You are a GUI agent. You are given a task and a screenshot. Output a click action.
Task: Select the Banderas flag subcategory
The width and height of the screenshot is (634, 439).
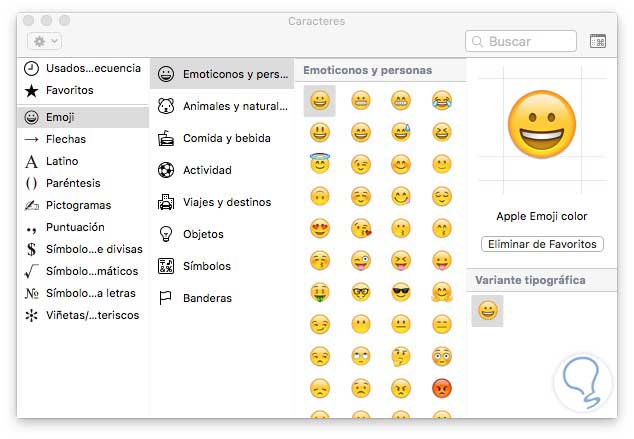(207, 298)
